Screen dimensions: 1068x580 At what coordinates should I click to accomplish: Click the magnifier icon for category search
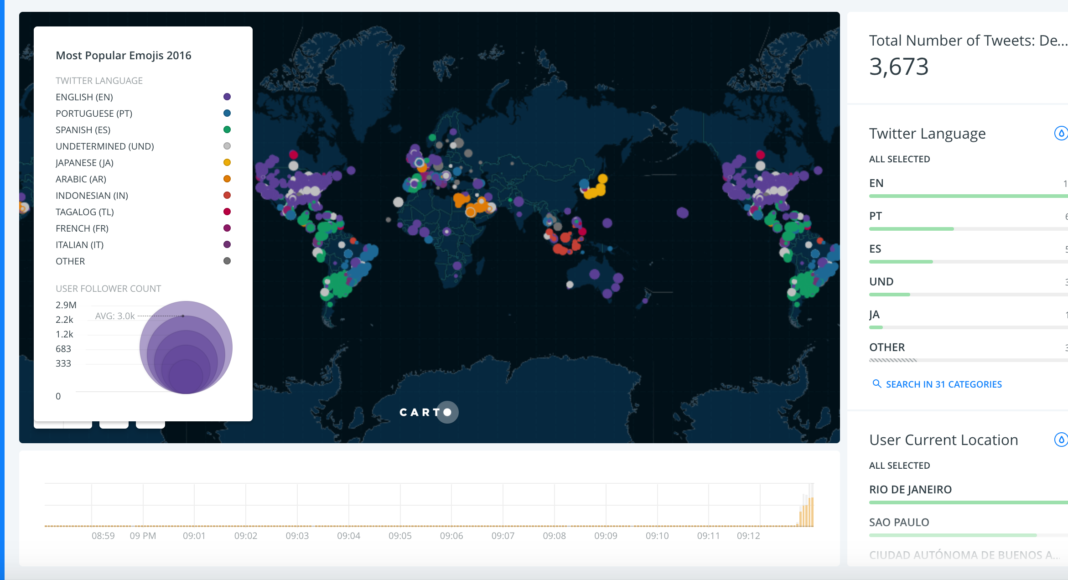coord(877,384)
